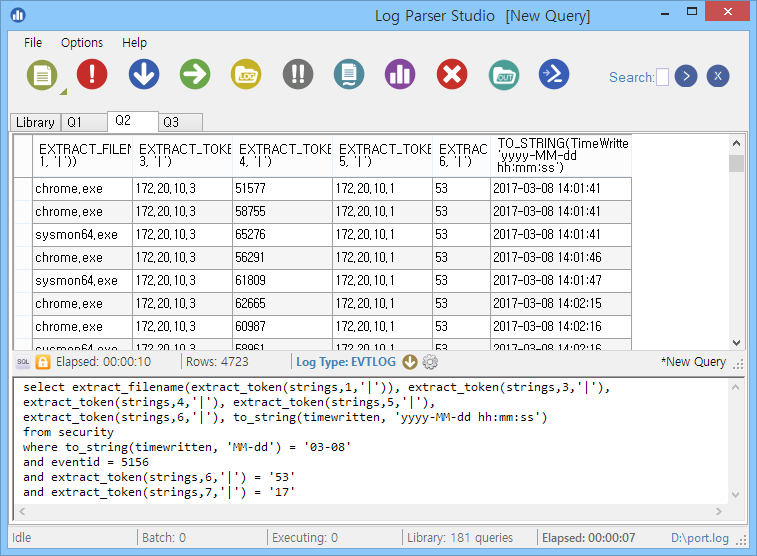Click the Log Parser Studio app icon
The image size is (757, 556).
(x=18, y=15)
